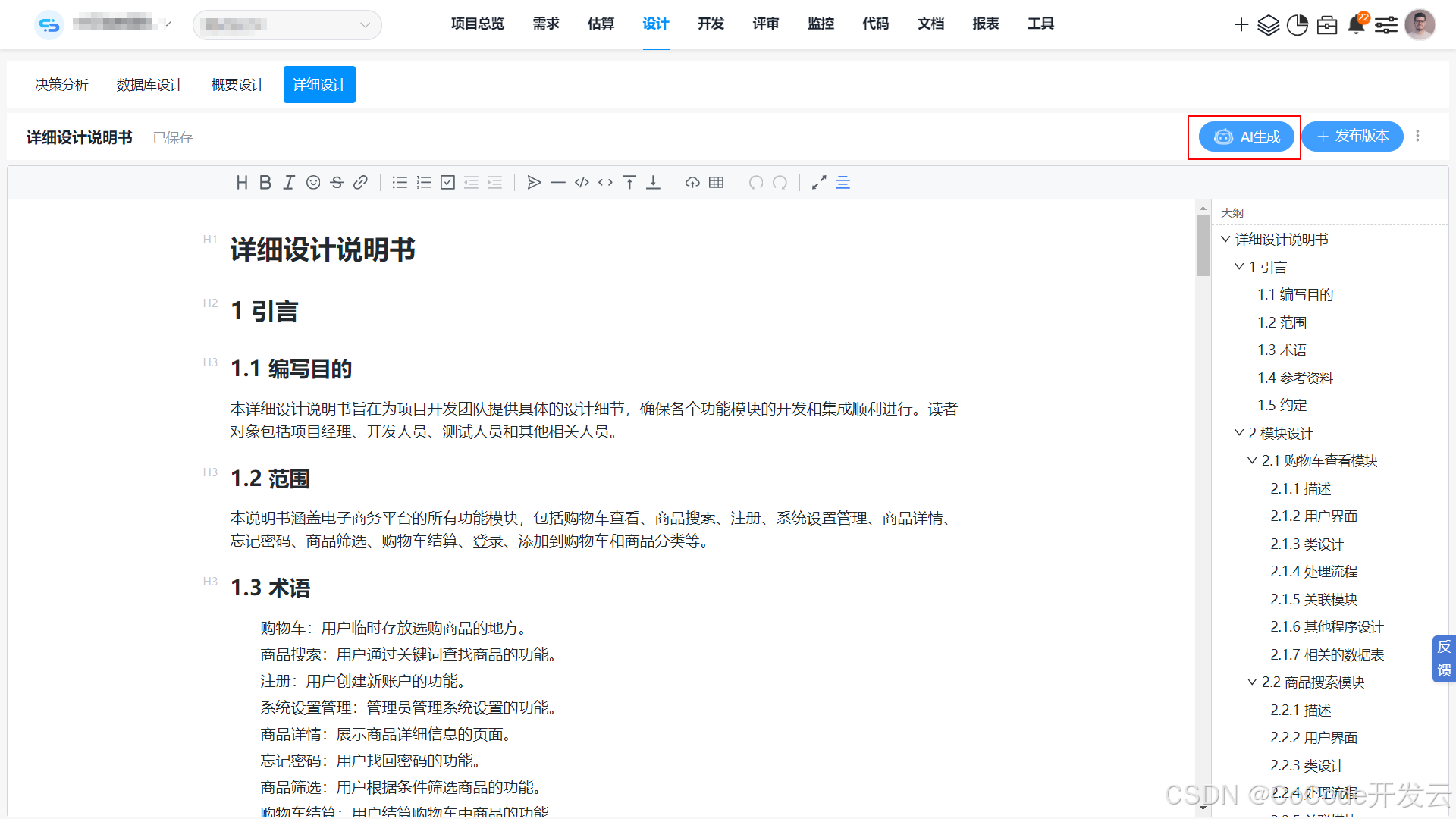Insert a code block
This screenshot has width=1456, height=819.
pos(582,182)
